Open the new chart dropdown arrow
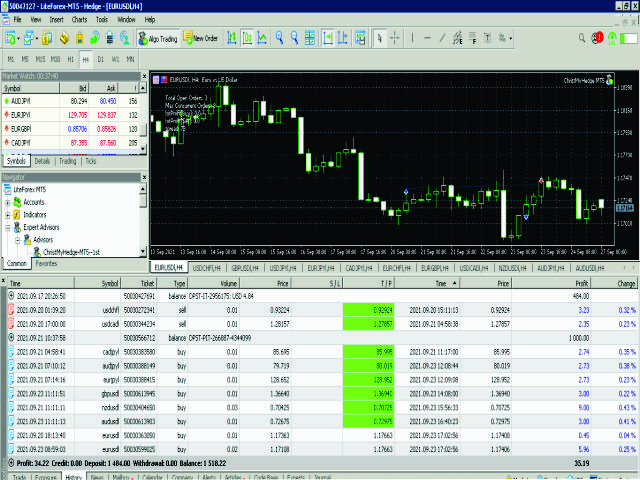This screenshot has width=640, height=480. [18, 39]
